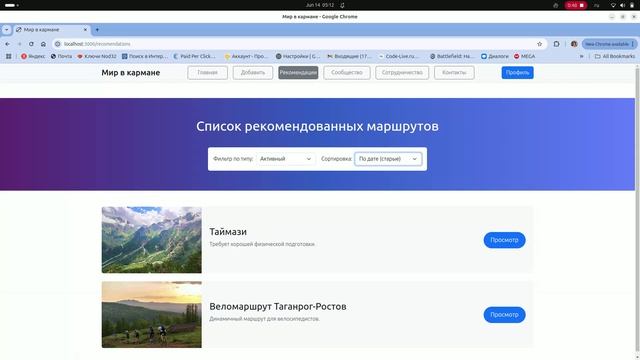Show the hidden bookmarks overflow chevron

tap(582, 56)
